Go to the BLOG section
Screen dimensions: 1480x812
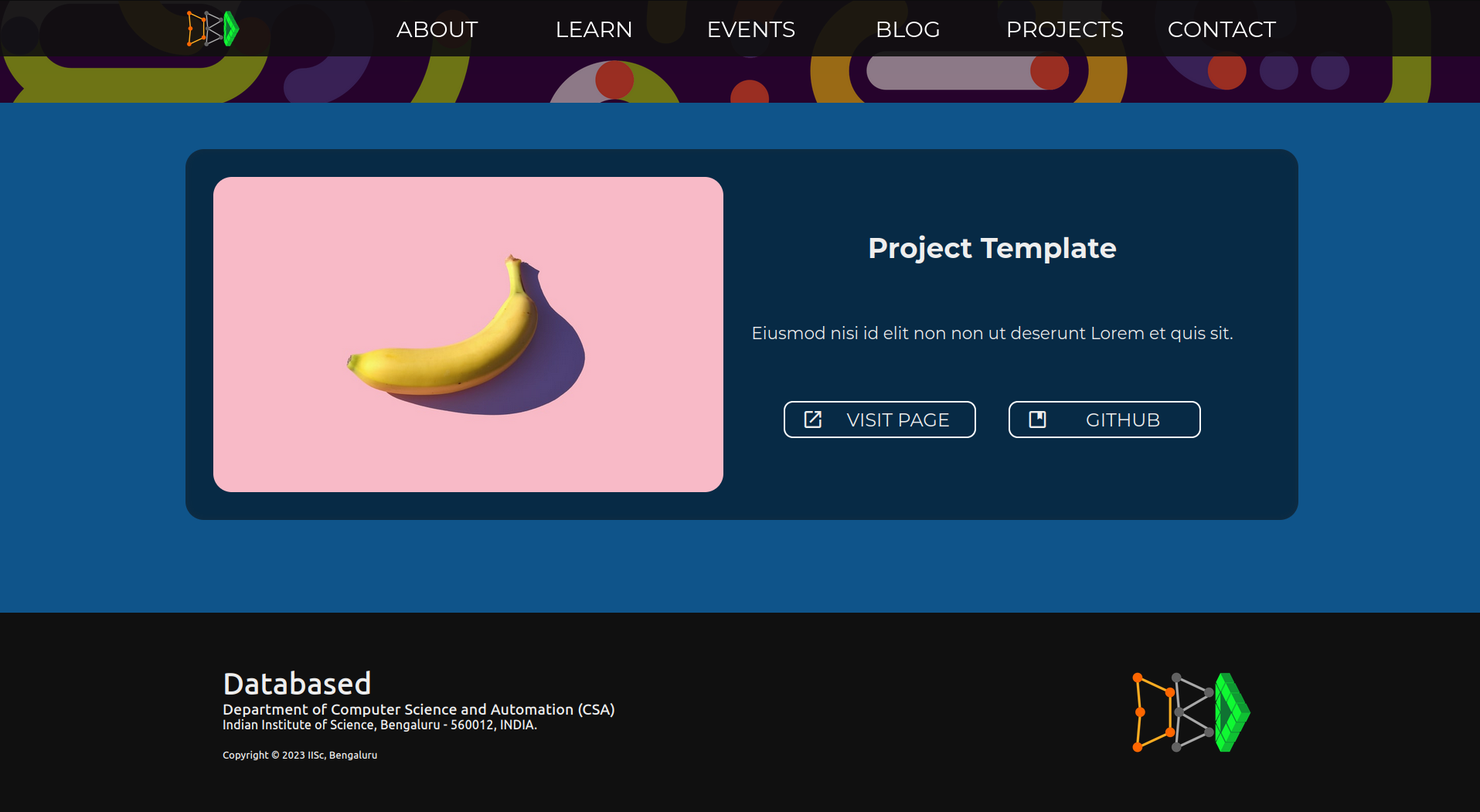[x=907, y=29]
